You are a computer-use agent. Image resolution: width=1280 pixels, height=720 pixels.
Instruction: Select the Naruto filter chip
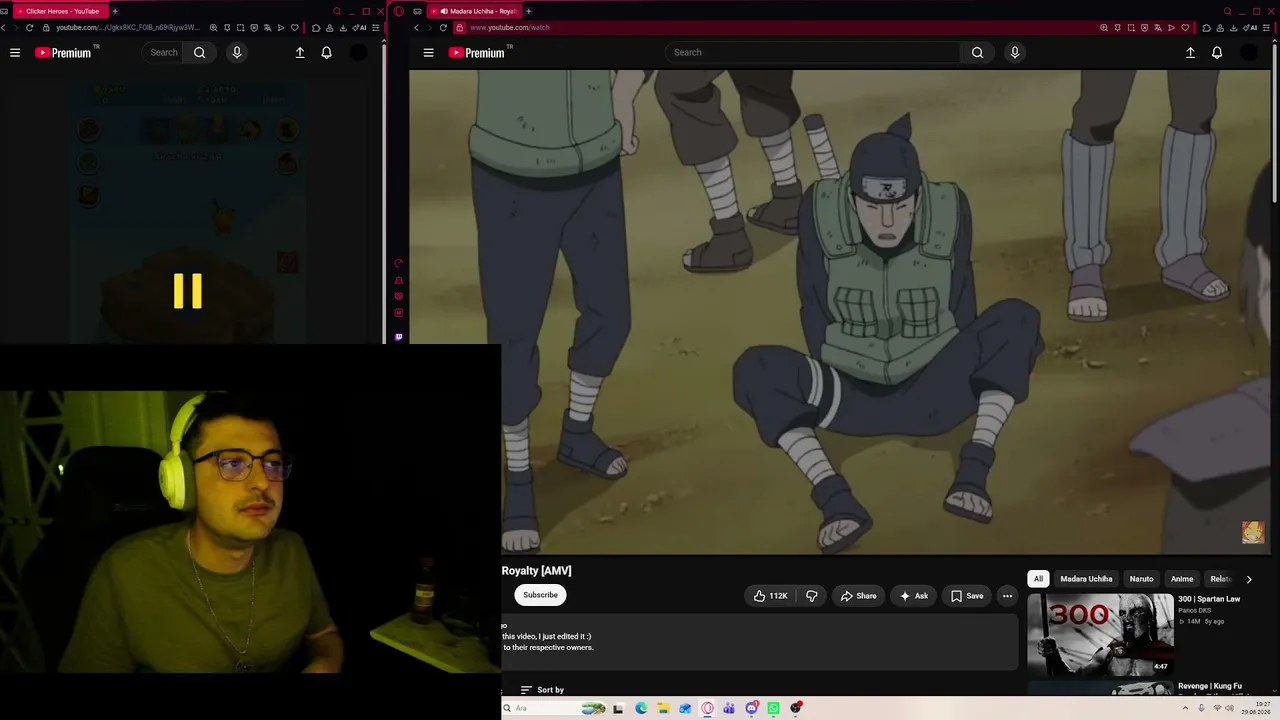tap(1141, 579)
